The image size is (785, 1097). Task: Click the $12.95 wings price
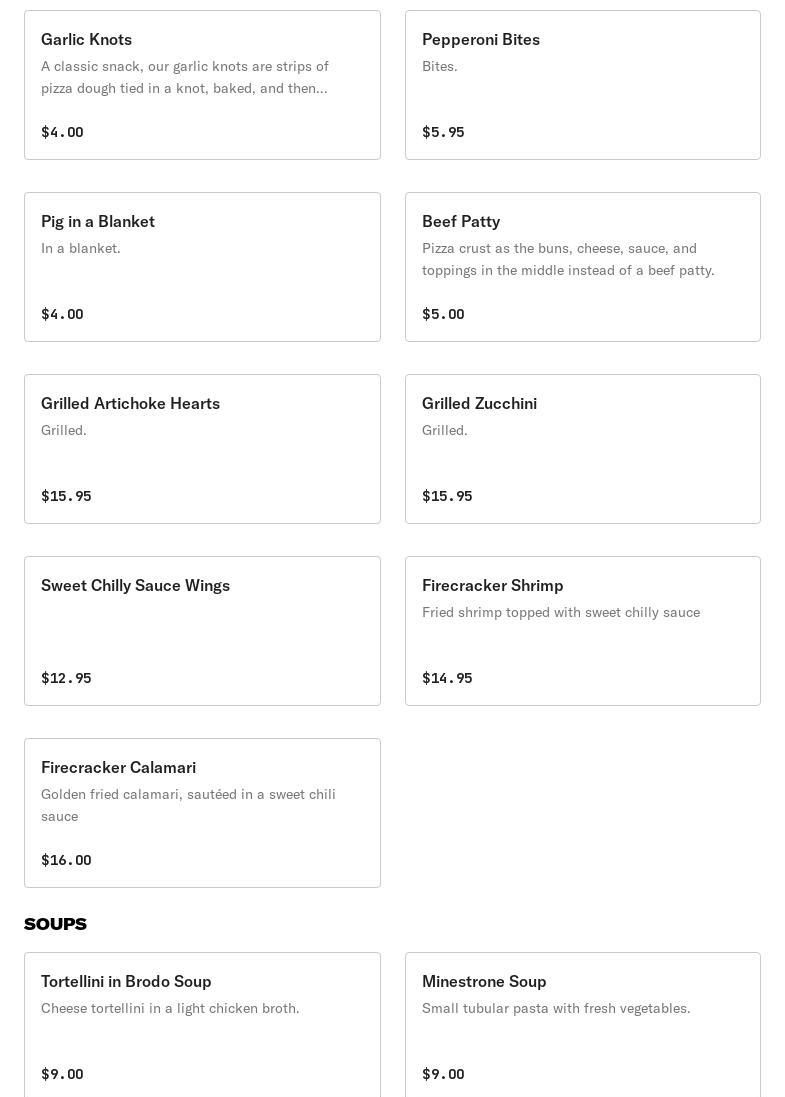point(66,678)
